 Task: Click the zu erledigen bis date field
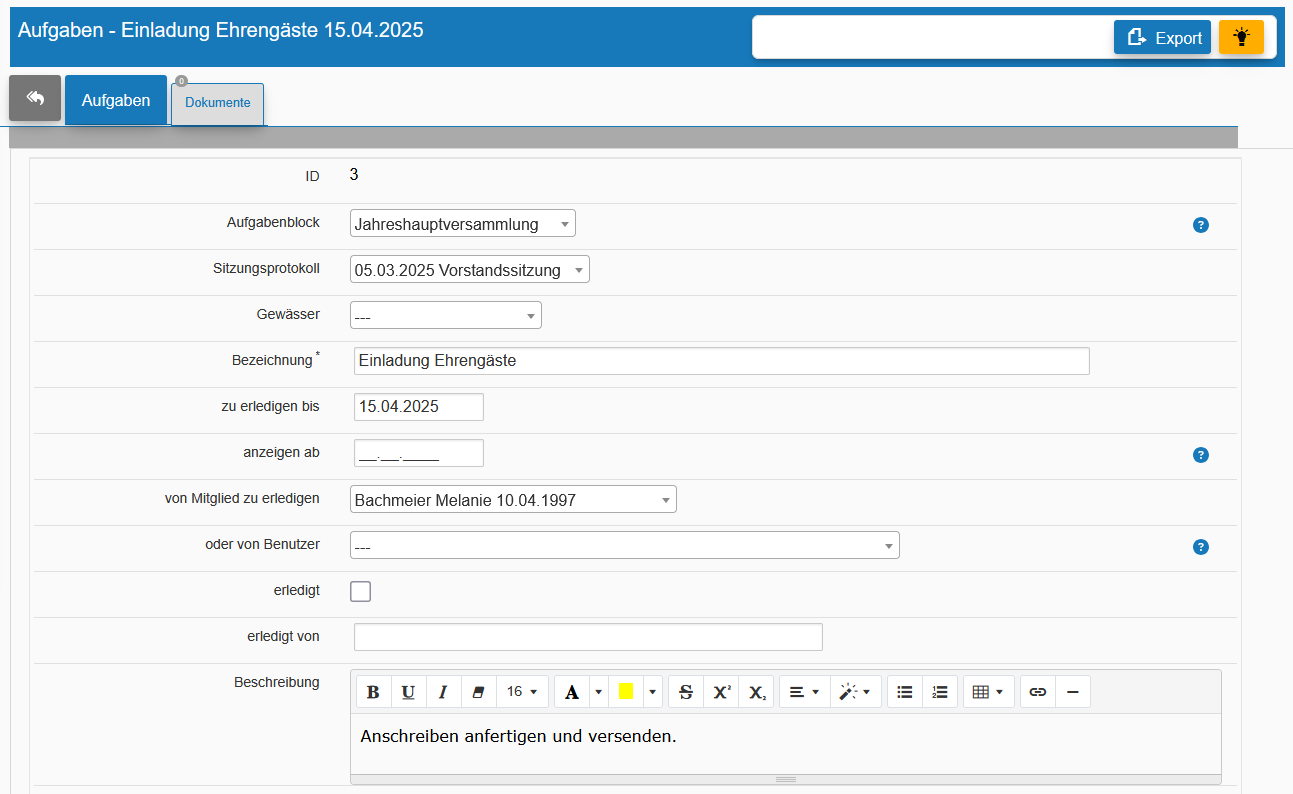tap(419, 407)
